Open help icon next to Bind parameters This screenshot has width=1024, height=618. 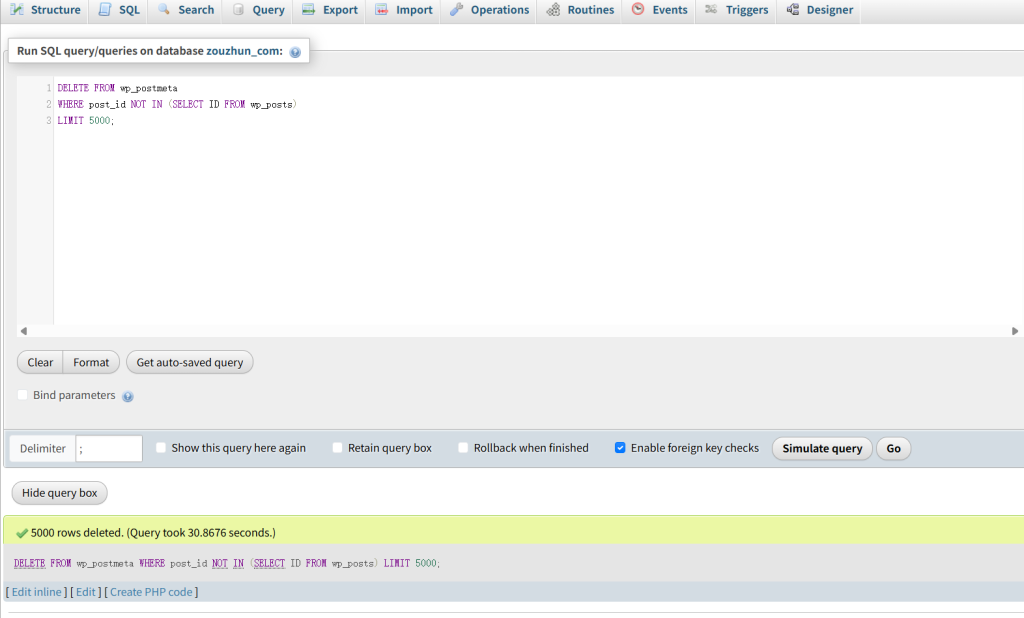(128, 396)
